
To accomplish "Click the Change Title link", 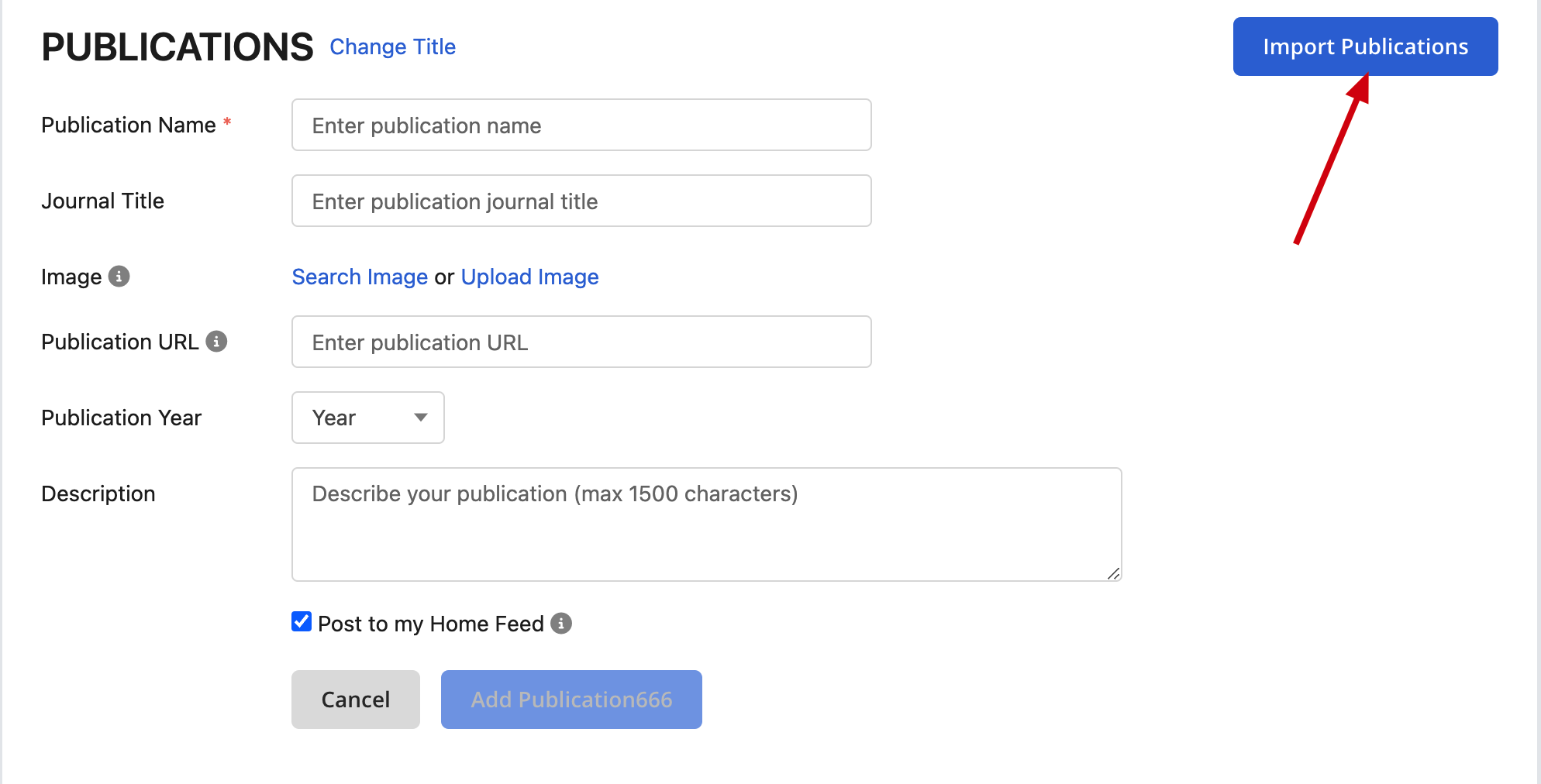I will (x=393, y=46).
